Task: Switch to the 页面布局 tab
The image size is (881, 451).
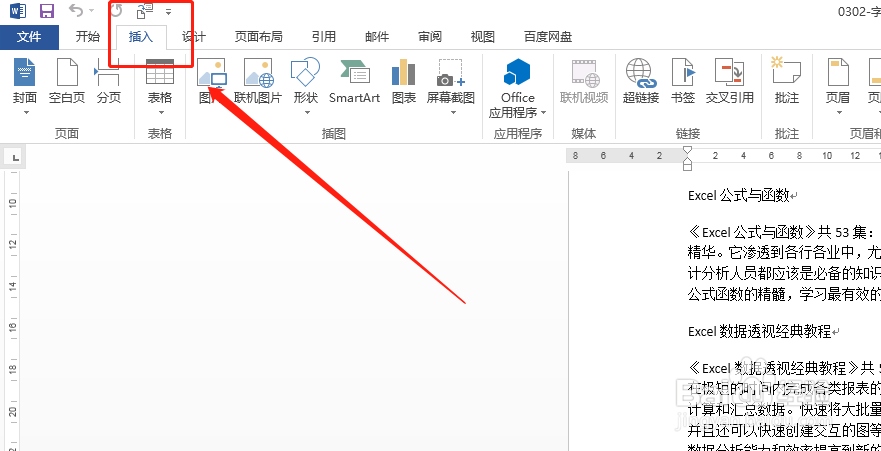Action: [258, 37]
